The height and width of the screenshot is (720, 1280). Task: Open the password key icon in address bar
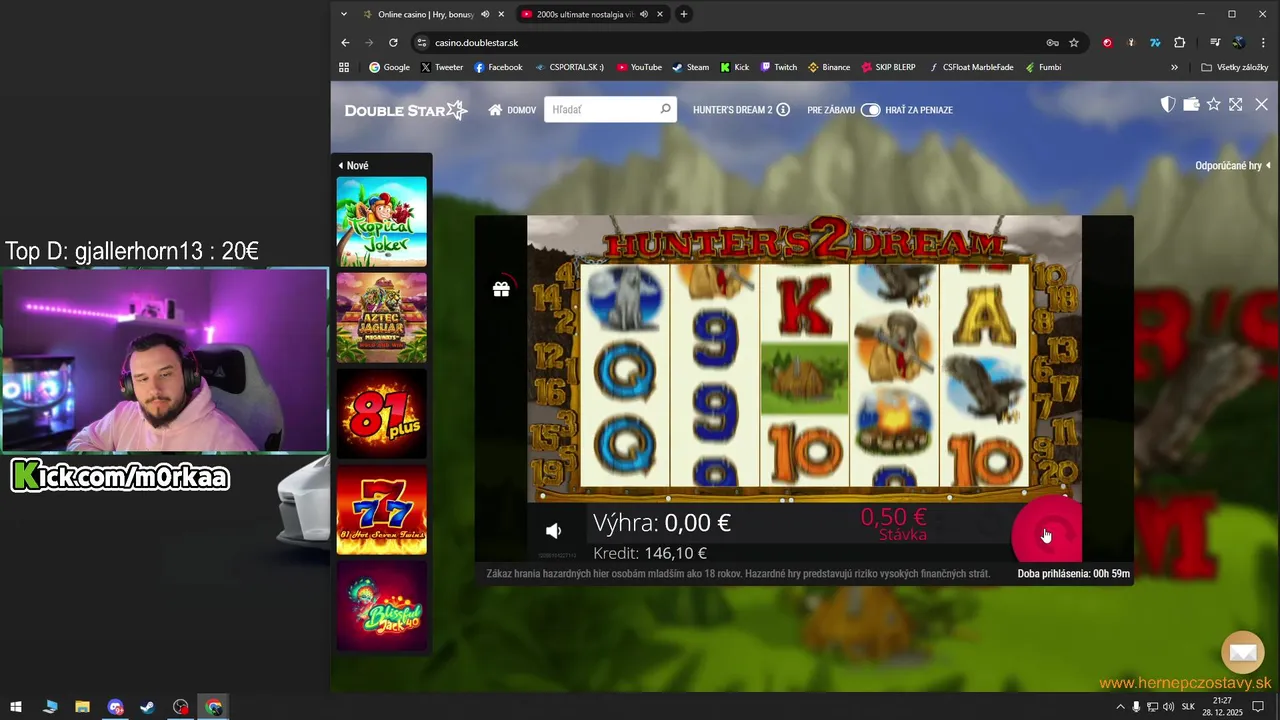[1052, 43]
